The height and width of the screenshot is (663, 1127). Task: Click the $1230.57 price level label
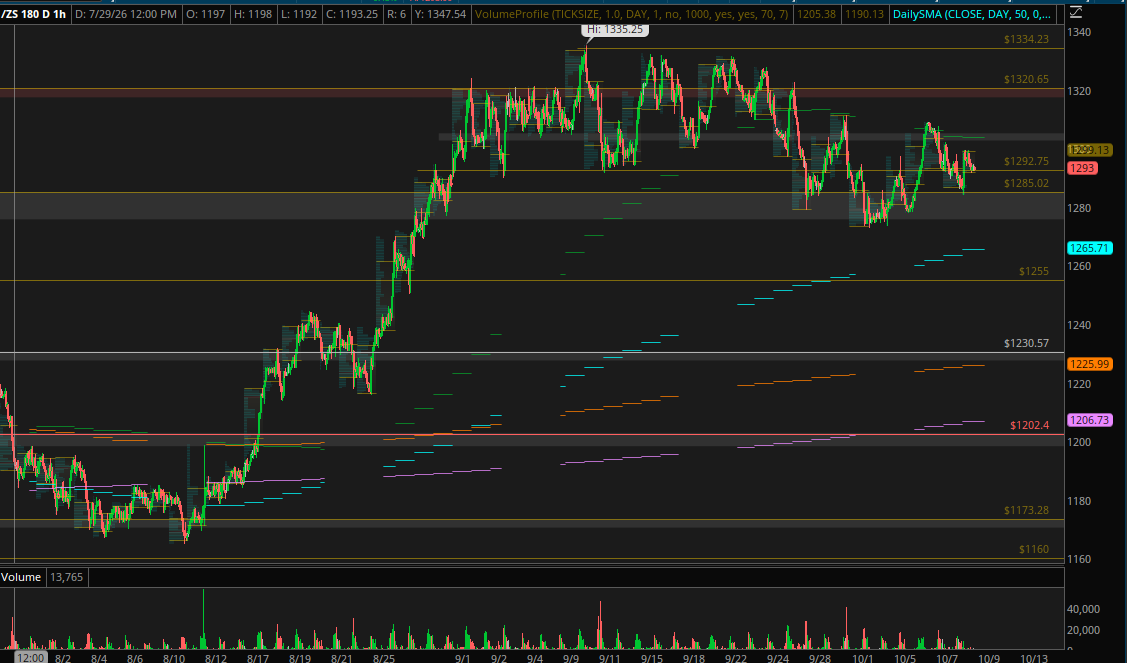[x=1026, y=343]
